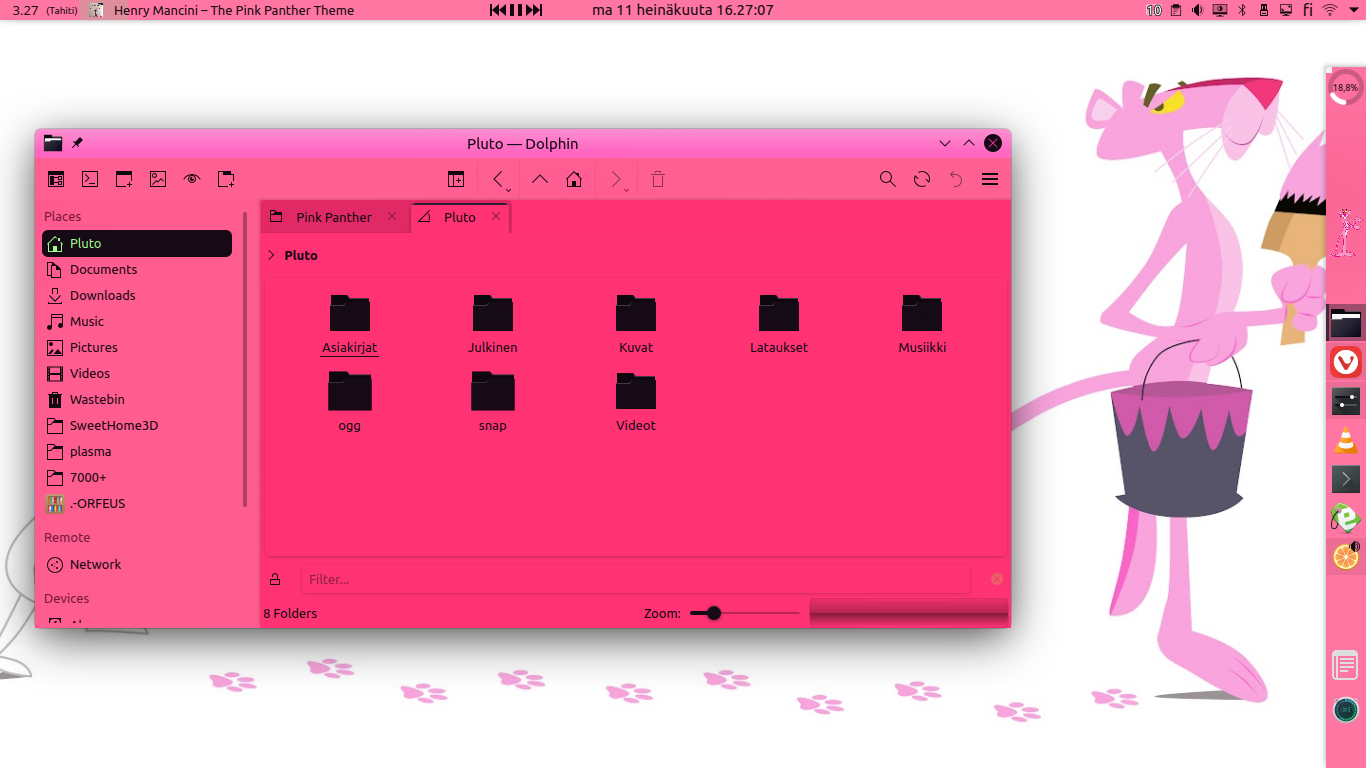Click the Filter text field
The height and width of the screenshot is (768, 1366).
click(x=635, y=579)
